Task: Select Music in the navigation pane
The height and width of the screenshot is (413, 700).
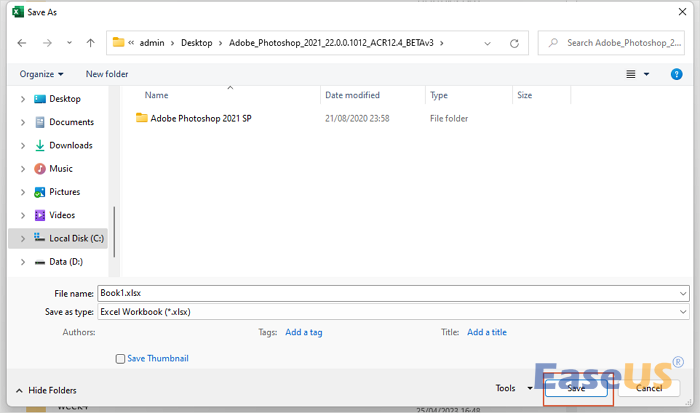Action: click(61, 168)
